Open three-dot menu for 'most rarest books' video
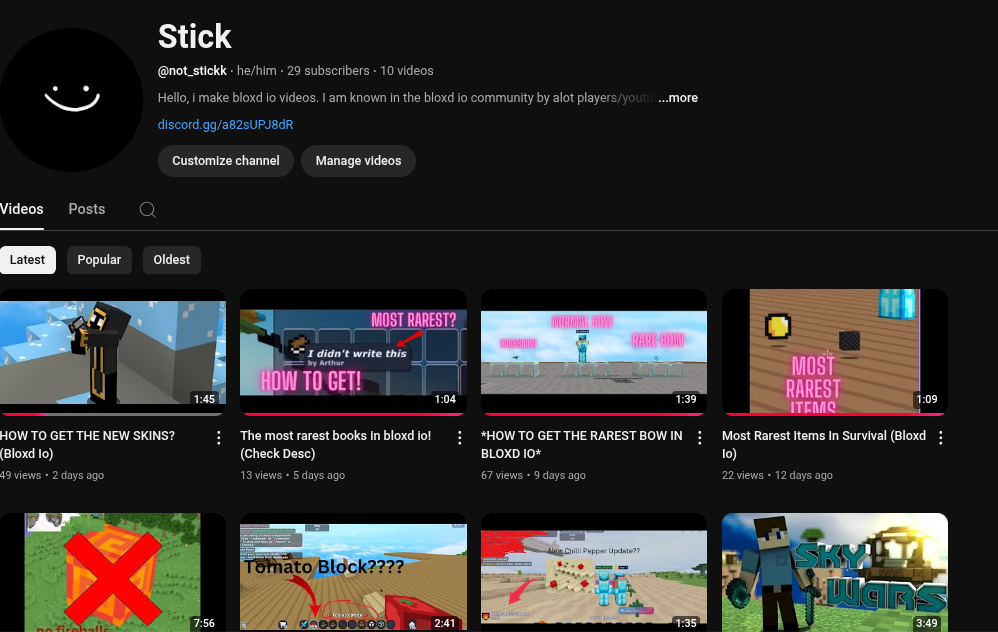 point(460,438)
